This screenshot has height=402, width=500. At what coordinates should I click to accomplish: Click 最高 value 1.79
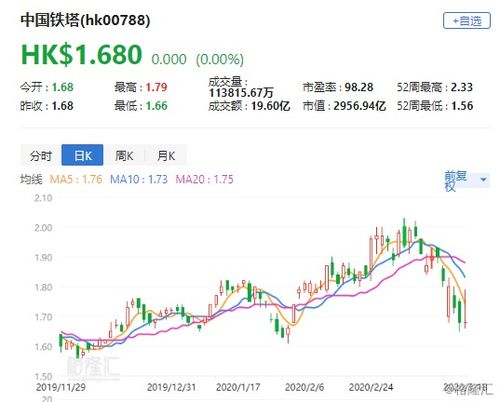tap(157, 87)
